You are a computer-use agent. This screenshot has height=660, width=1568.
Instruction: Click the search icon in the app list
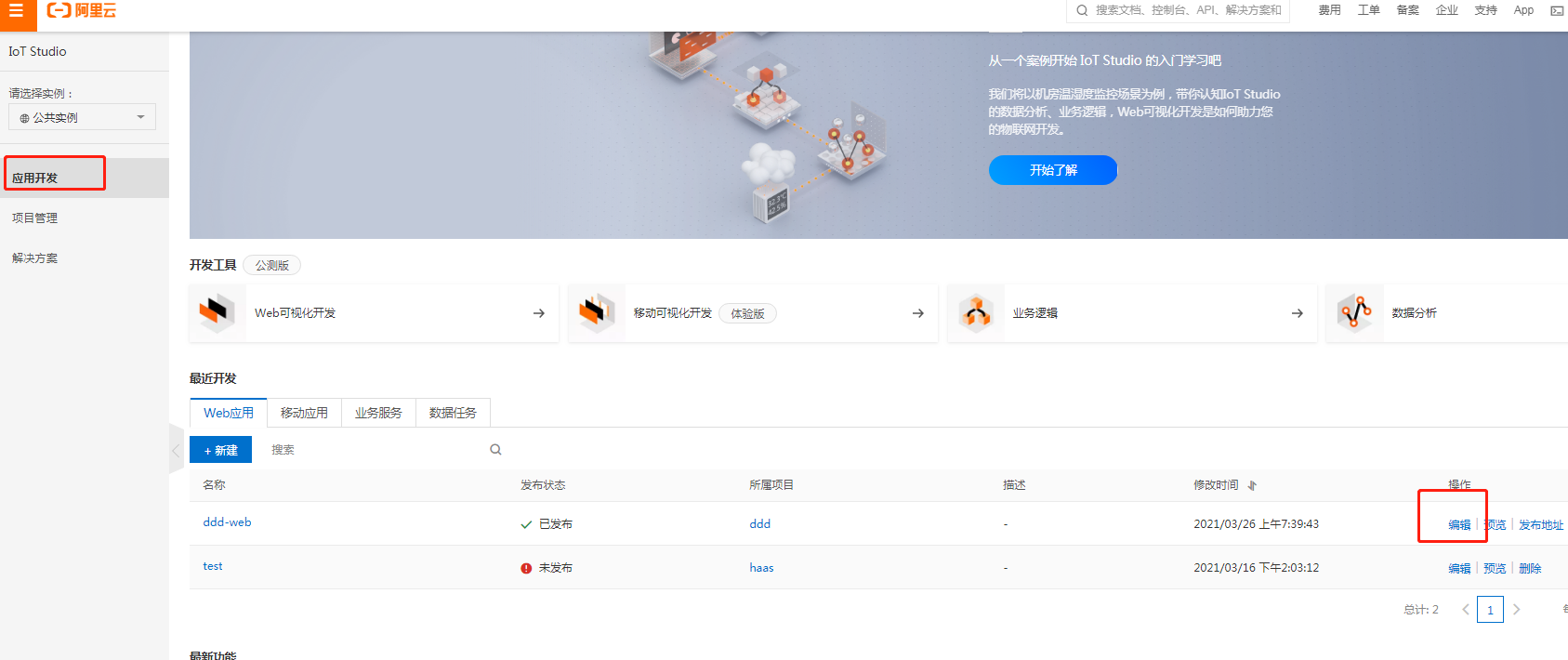495,450
